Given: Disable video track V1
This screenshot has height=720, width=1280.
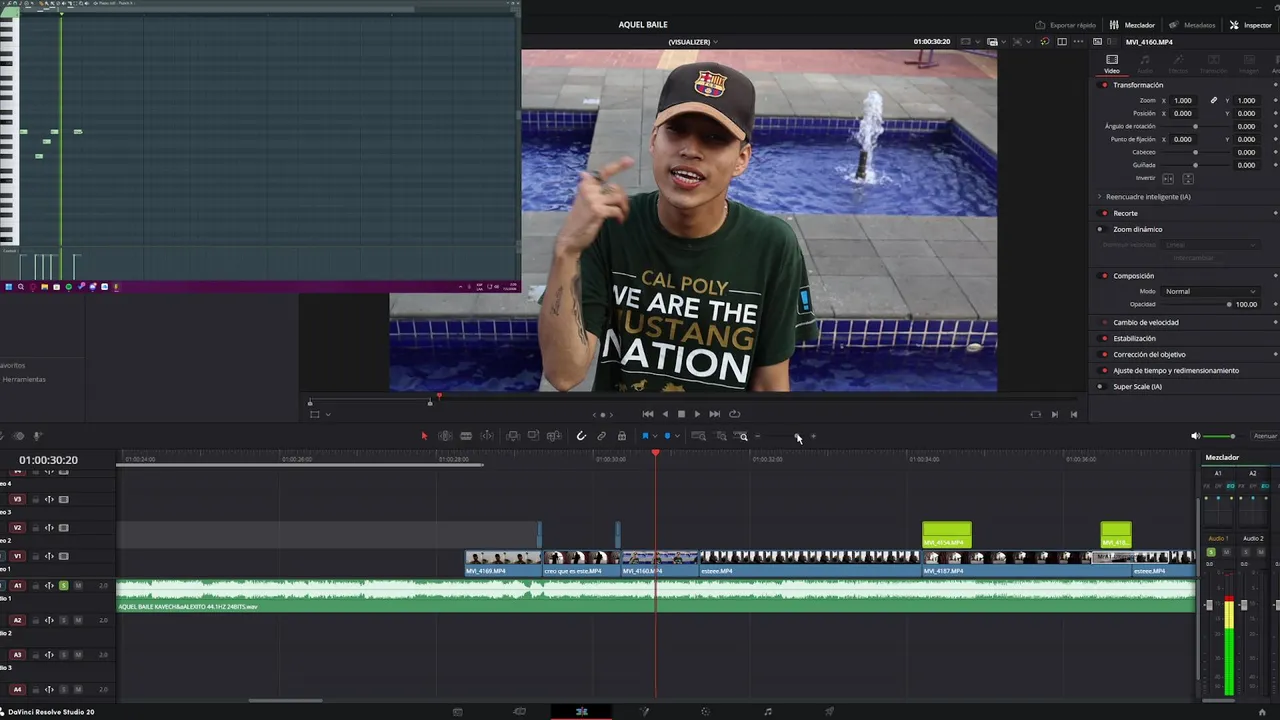Looking at the screenshot, I should click(x=64, y=556).
